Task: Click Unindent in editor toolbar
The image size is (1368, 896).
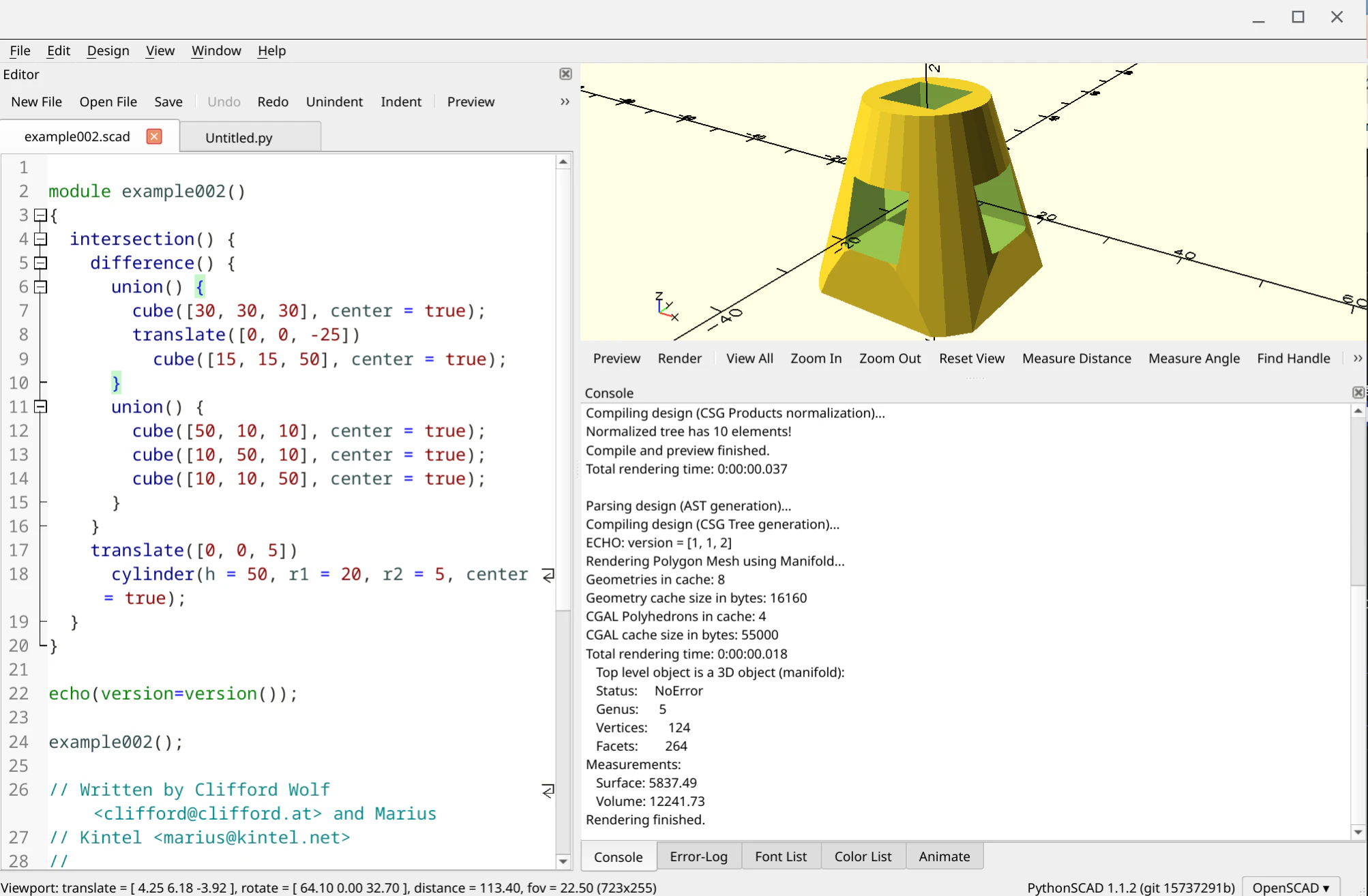Action: (x=334, y=102)
